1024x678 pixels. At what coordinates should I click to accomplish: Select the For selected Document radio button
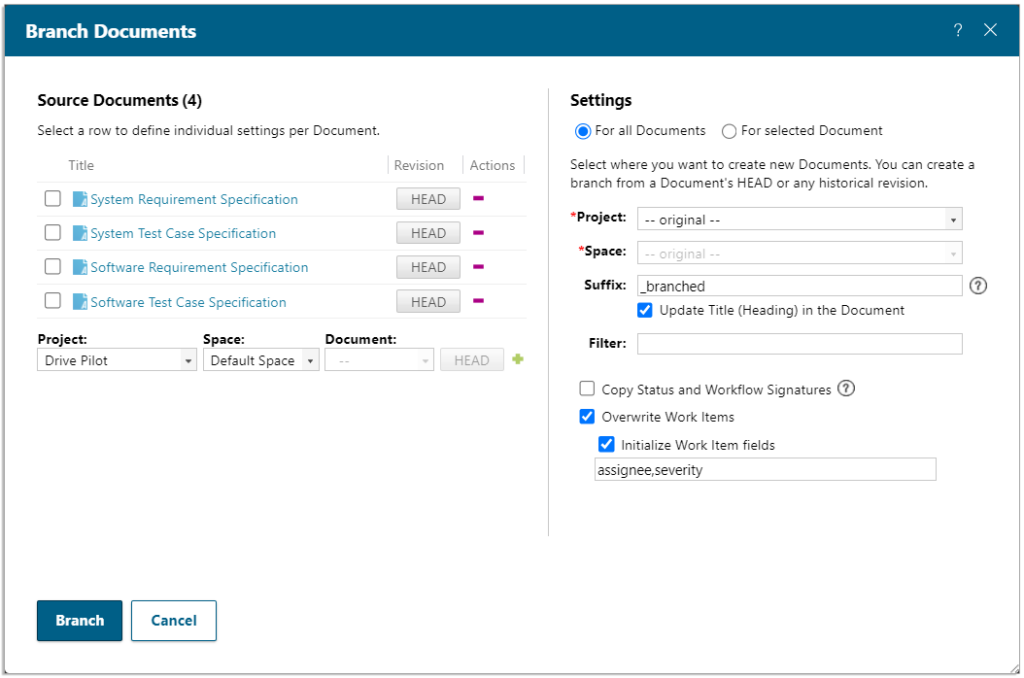tap(729, 130)
